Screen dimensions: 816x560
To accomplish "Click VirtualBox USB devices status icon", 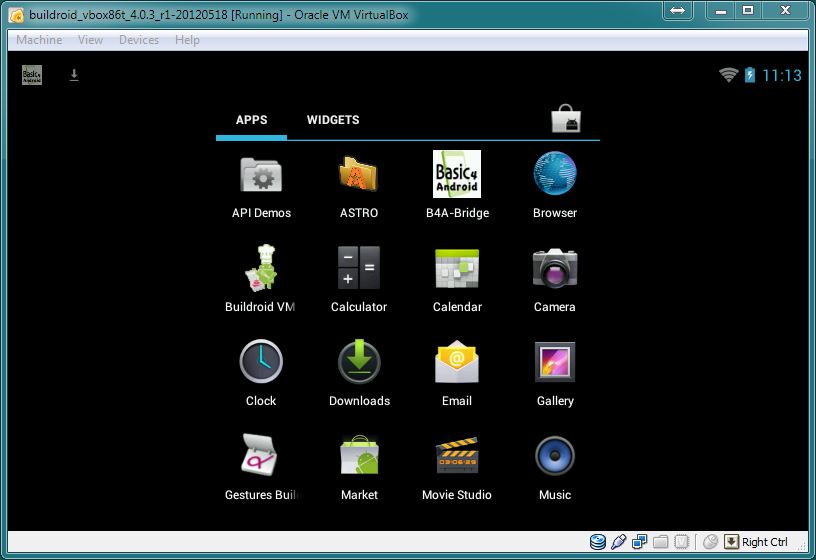I will click(x=618, y=542).
